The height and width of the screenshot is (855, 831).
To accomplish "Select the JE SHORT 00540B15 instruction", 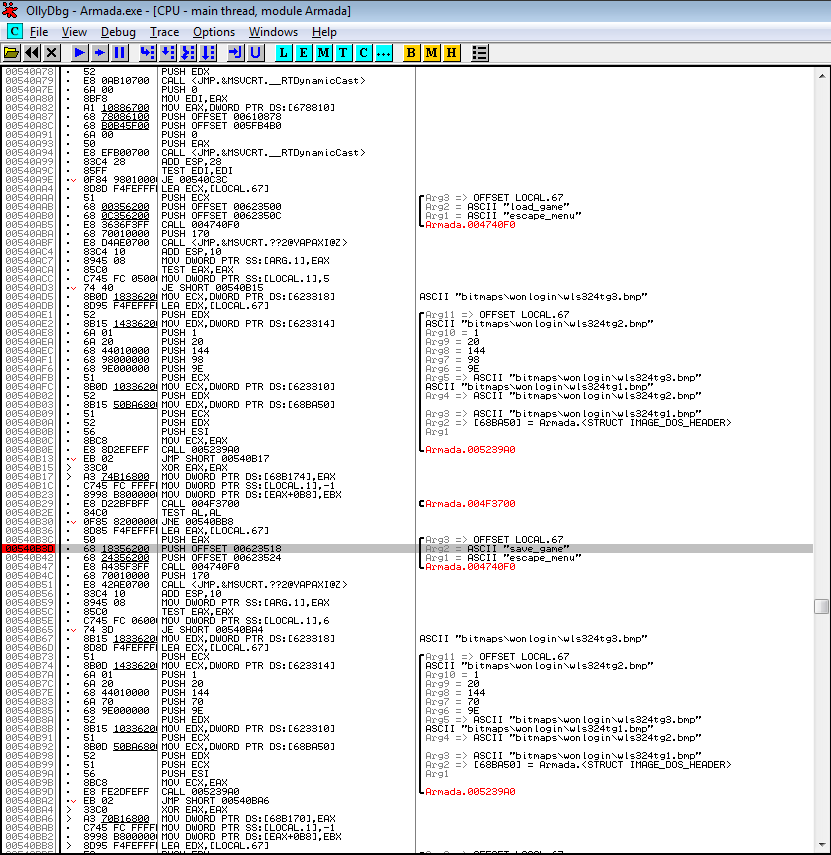I will point(212,287).
